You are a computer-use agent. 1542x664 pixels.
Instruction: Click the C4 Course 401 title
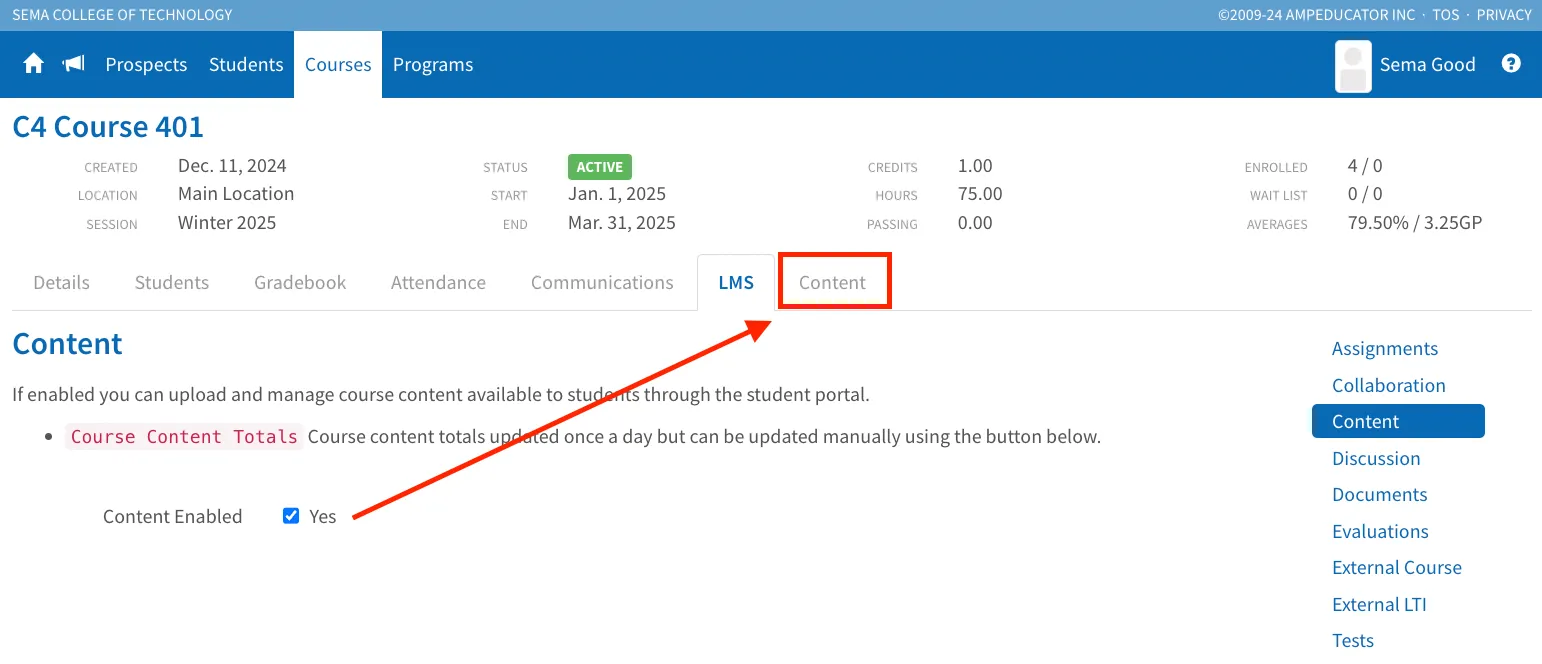[108, 127]
